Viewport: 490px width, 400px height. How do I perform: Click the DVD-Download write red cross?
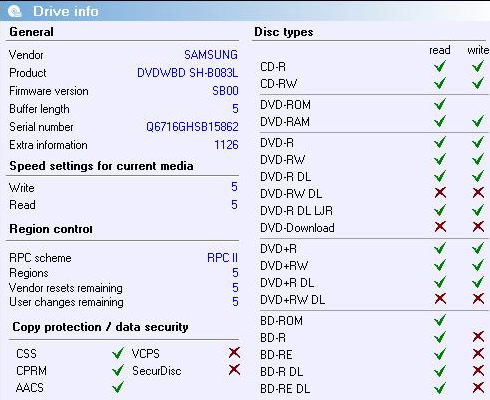[478, 227]
